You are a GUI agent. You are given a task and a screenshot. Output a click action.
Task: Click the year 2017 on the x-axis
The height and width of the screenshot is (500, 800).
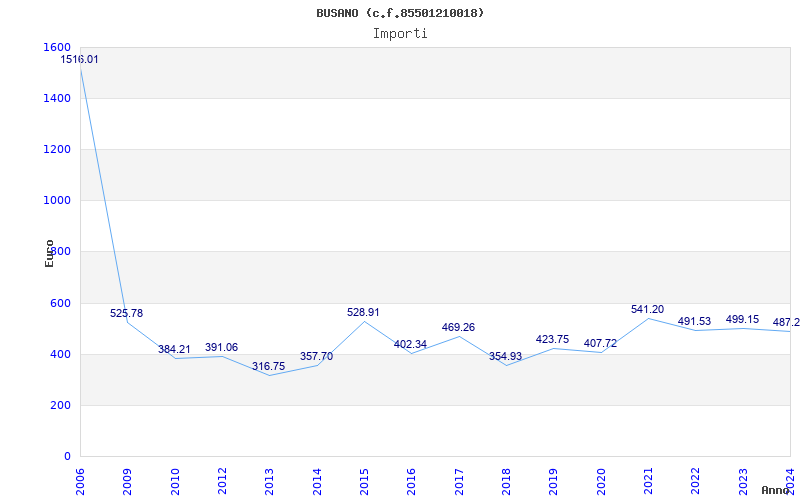coord(459,480)
